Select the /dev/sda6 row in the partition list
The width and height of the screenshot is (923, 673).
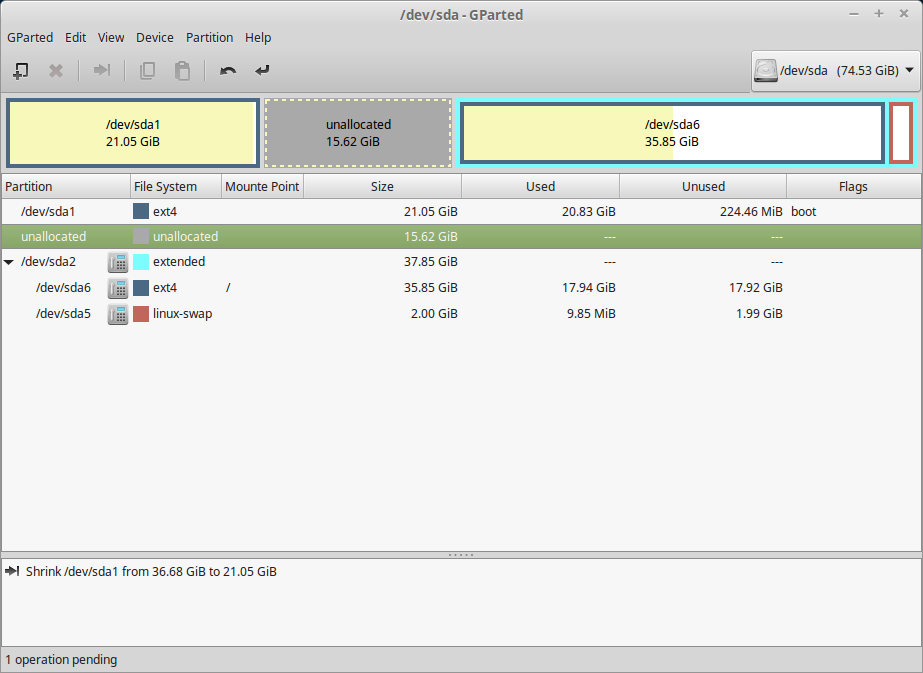(x=461, y=288)
